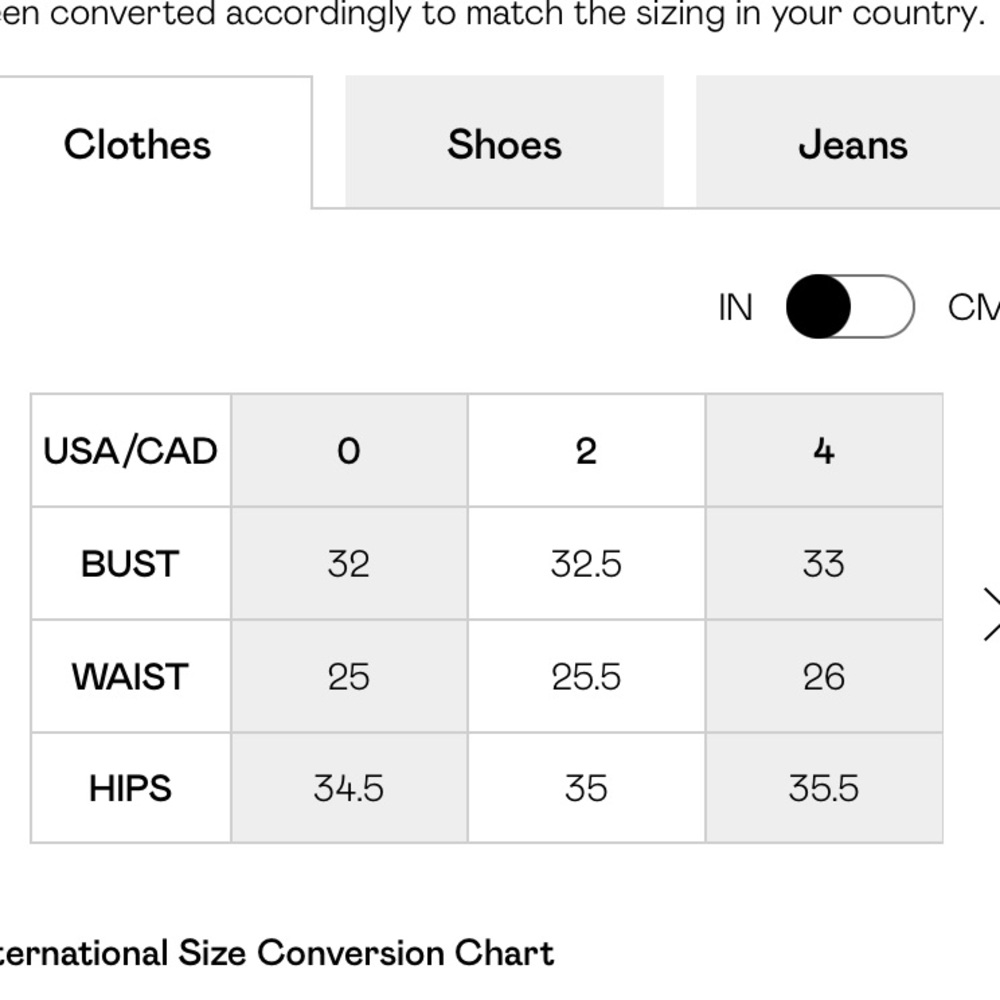Image resolution: width=1000 pixels, height=1000 pixels.
Task: Select the Jeans tab
Action: pos(848,142)
